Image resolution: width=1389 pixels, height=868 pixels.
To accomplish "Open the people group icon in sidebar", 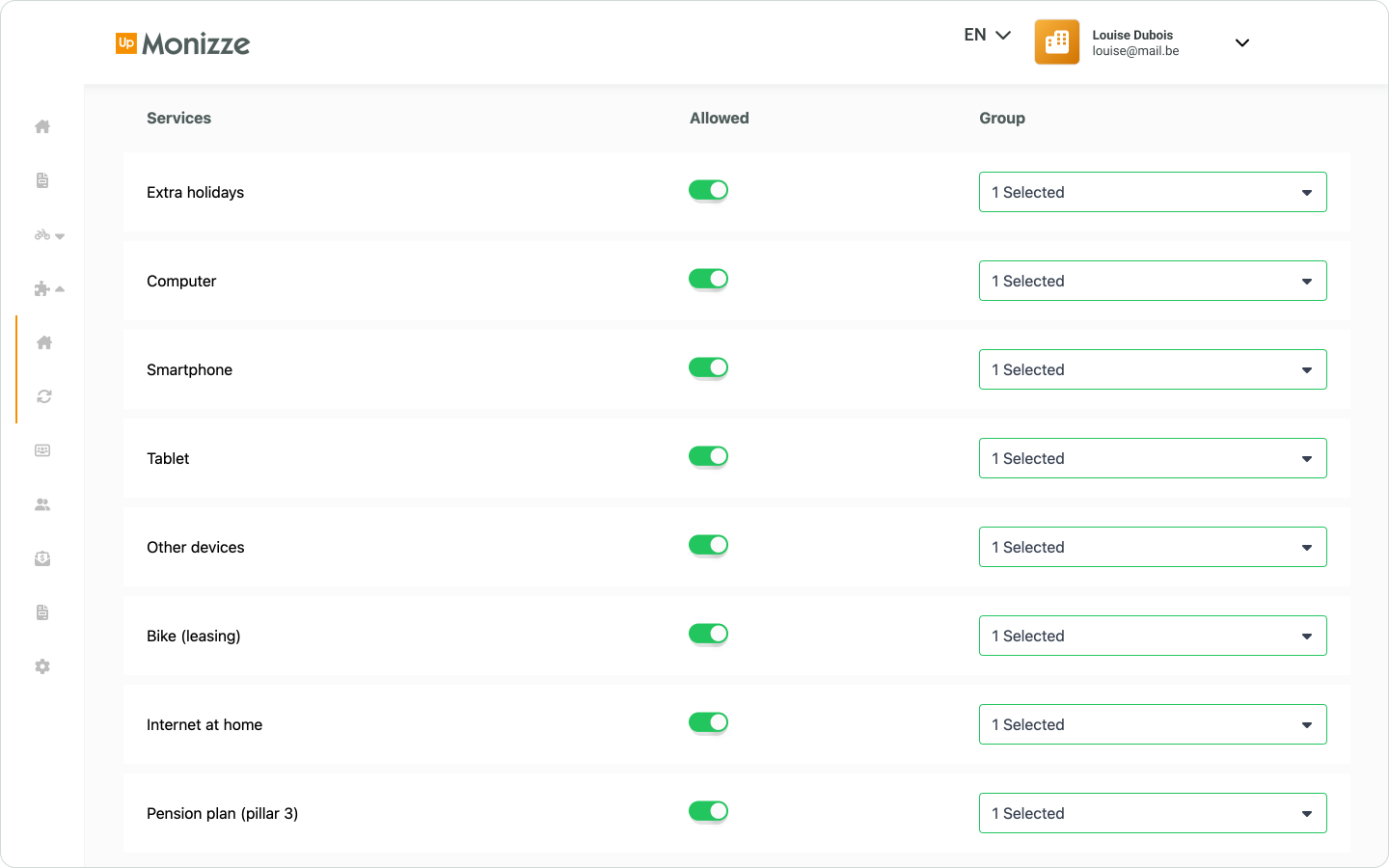I will tap(42, 504).
